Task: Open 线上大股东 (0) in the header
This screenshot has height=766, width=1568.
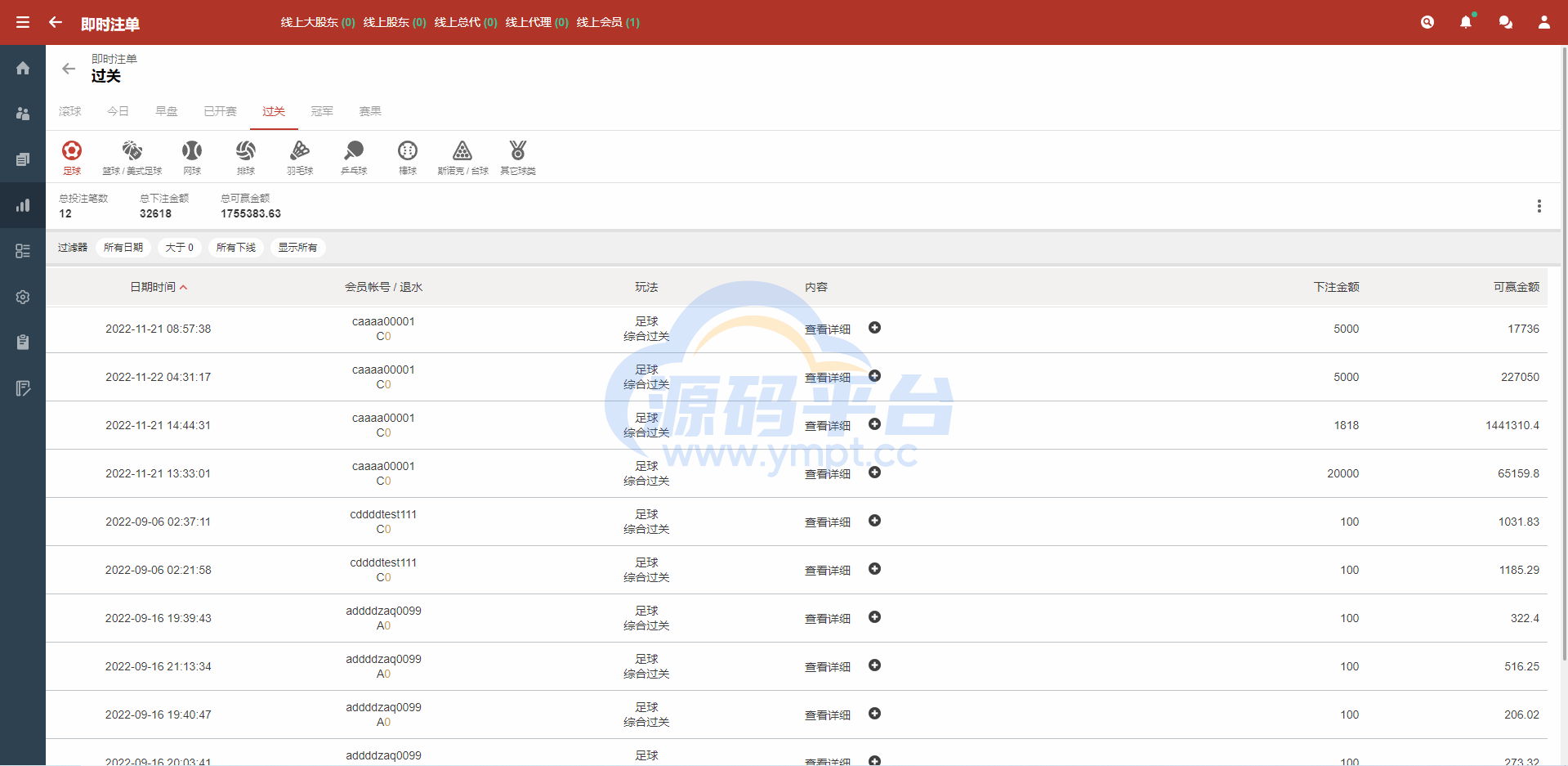Action: (318, 22)
